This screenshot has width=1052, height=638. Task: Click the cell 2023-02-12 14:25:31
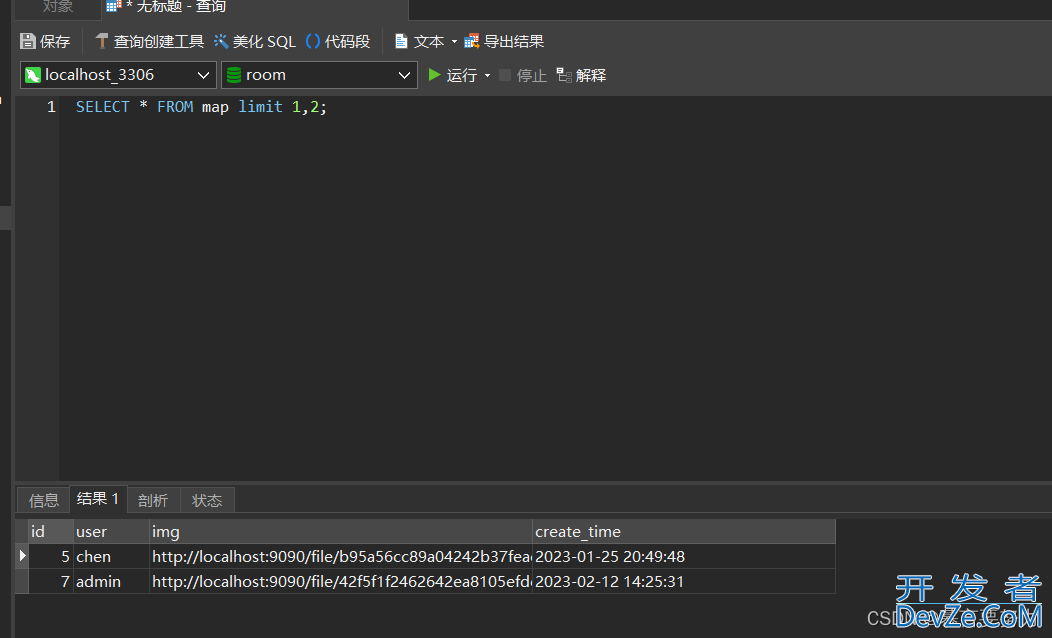[684, 581]
